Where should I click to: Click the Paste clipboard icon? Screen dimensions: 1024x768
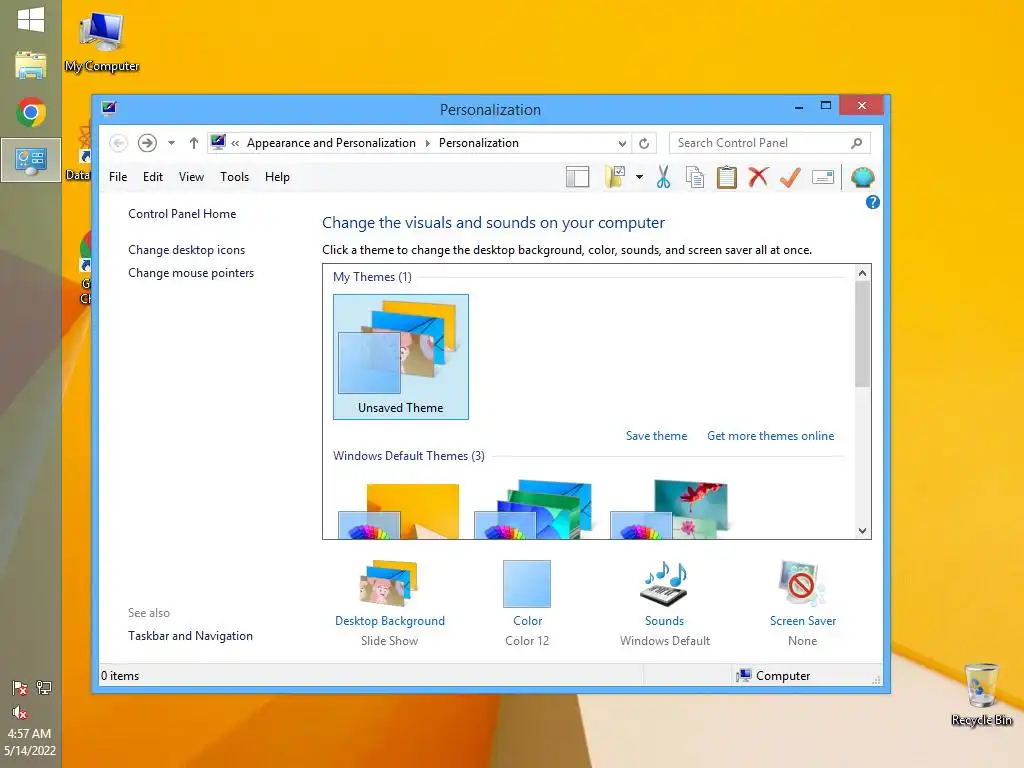(726, 177)
